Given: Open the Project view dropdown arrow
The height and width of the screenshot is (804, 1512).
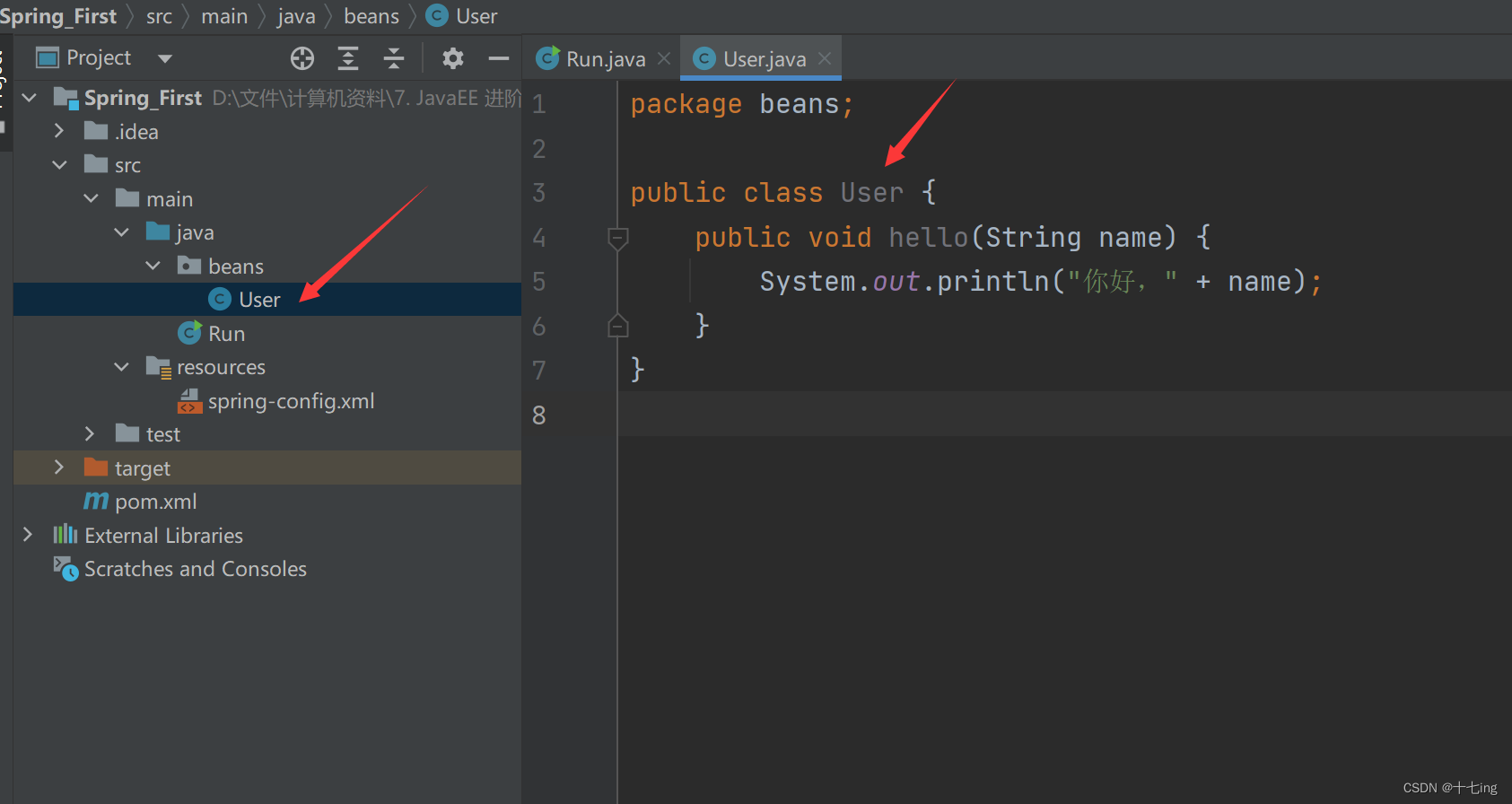Looking at the screenshot, I should click(164, 58).
